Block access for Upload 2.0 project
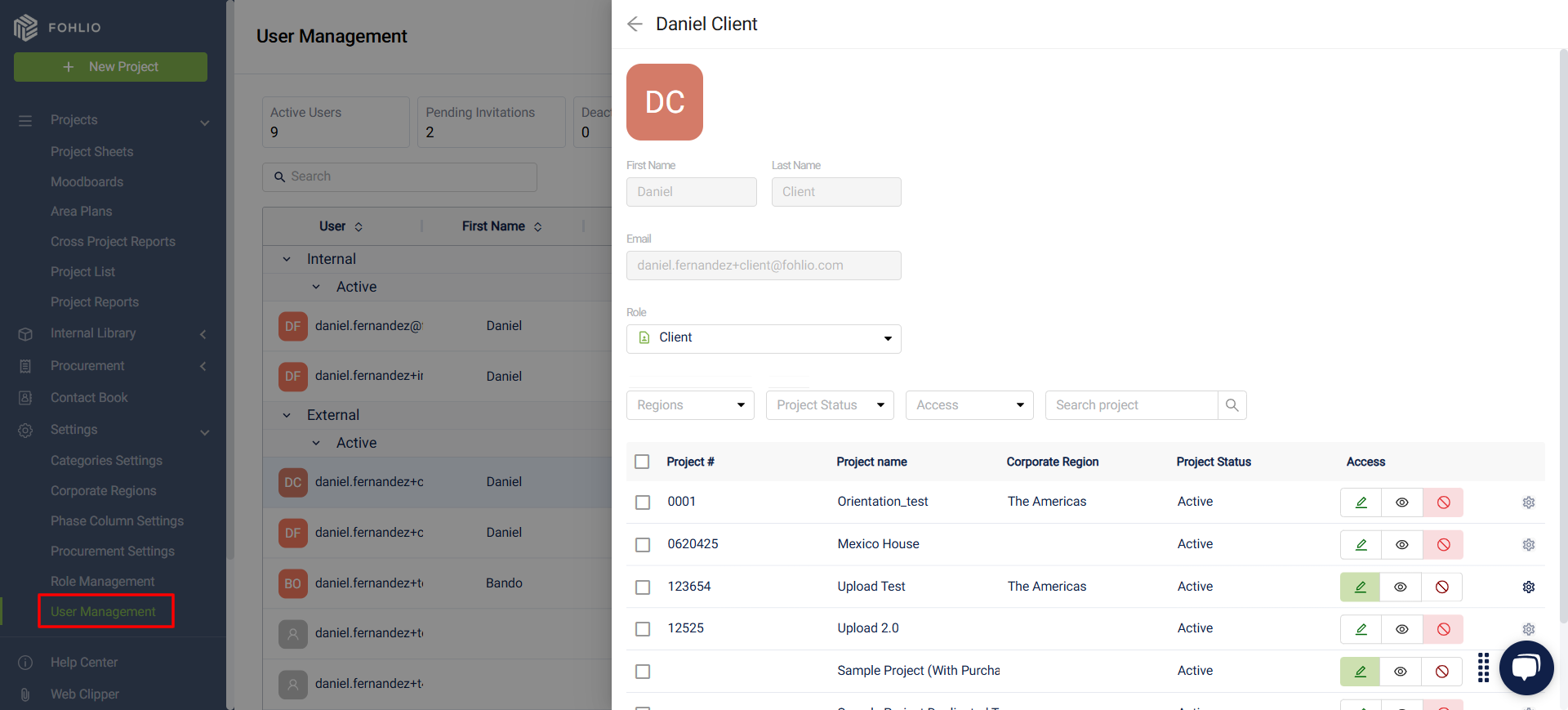The image size is (1568, 710). [x=1443, y=629]
